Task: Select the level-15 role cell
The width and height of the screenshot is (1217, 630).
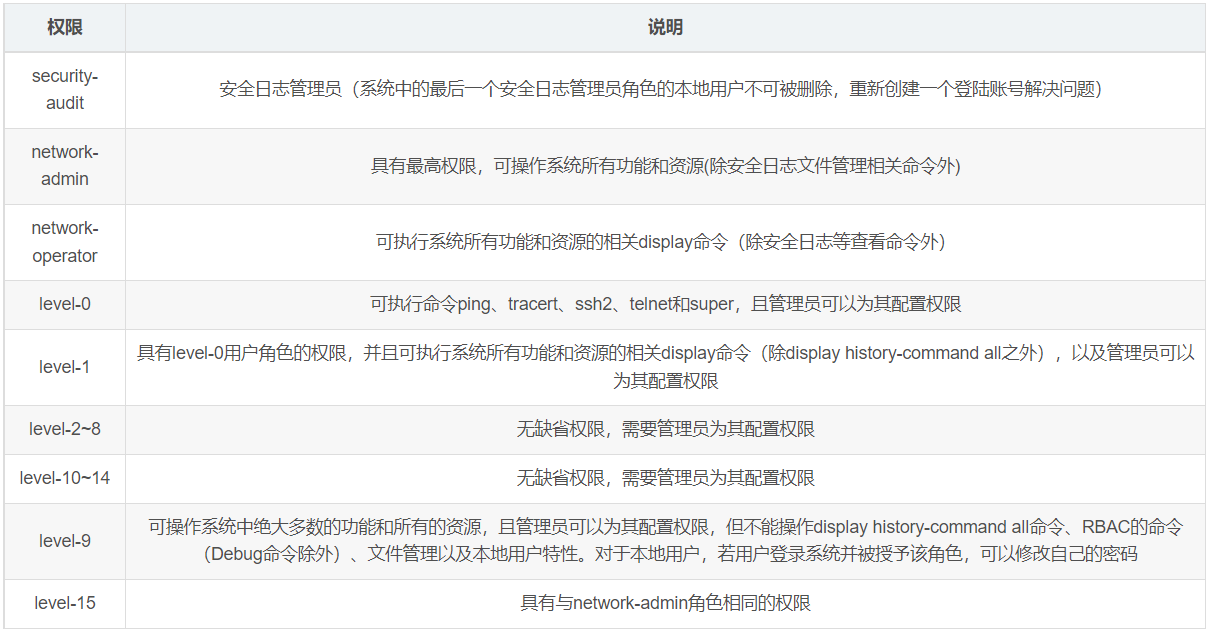Action: click(65, 603)
